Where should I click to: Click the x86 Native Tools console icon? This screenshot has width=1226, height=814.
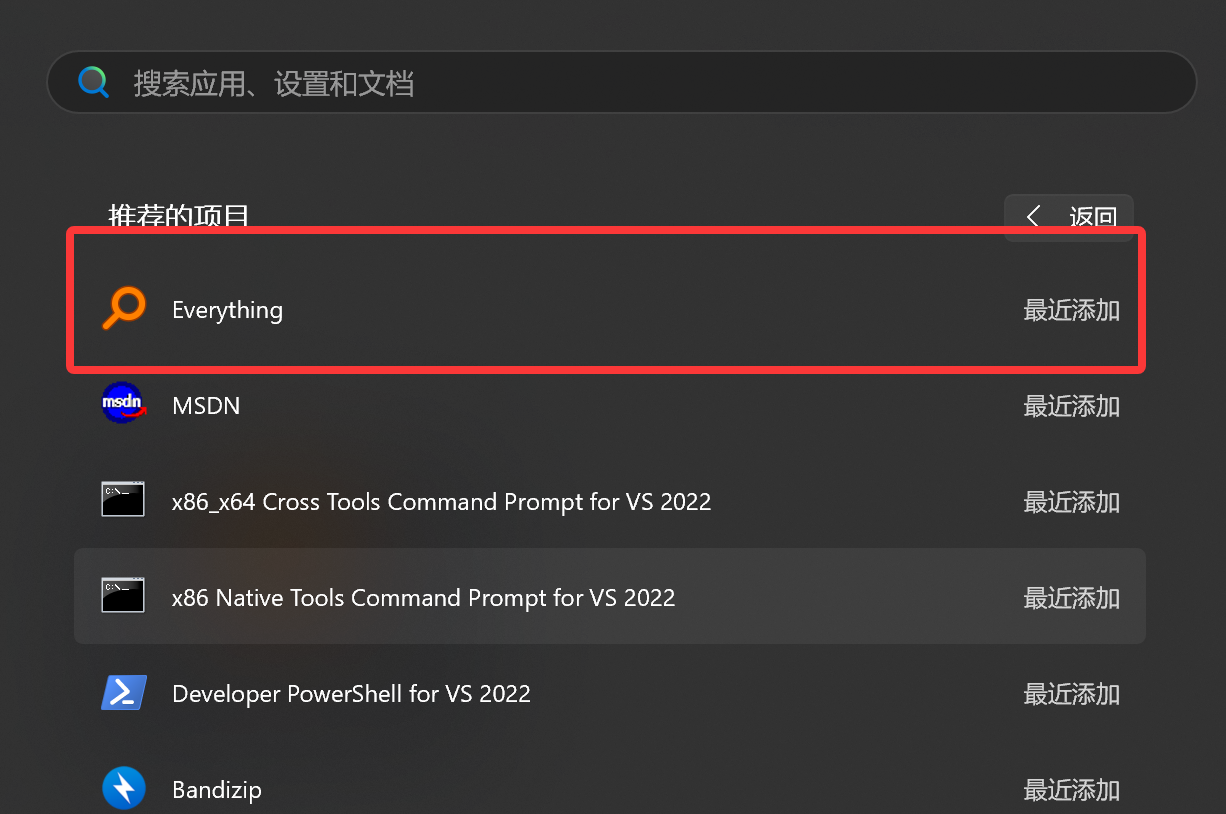coord(123,596)
